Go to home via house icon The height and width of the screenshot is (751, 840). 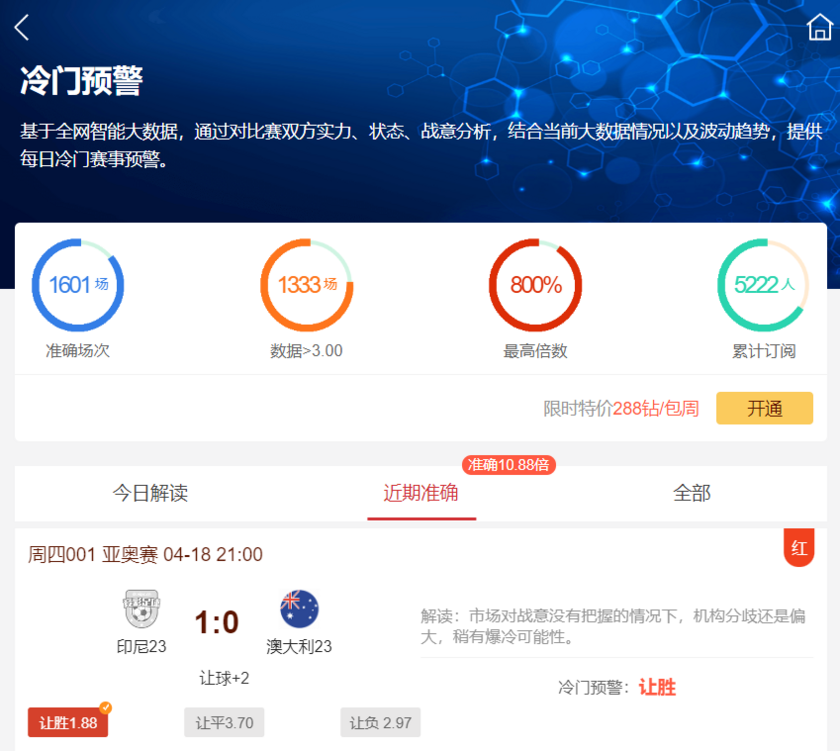point(819,28)
